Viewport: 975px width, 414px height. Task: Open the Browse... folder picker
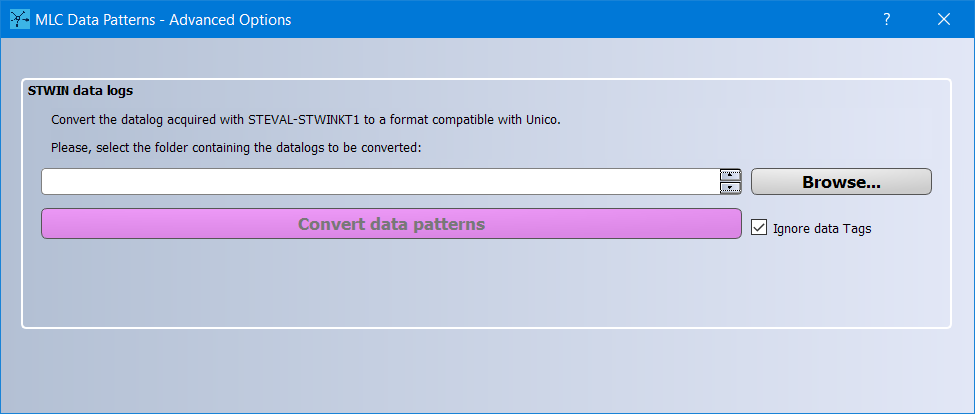pos(841,182)
